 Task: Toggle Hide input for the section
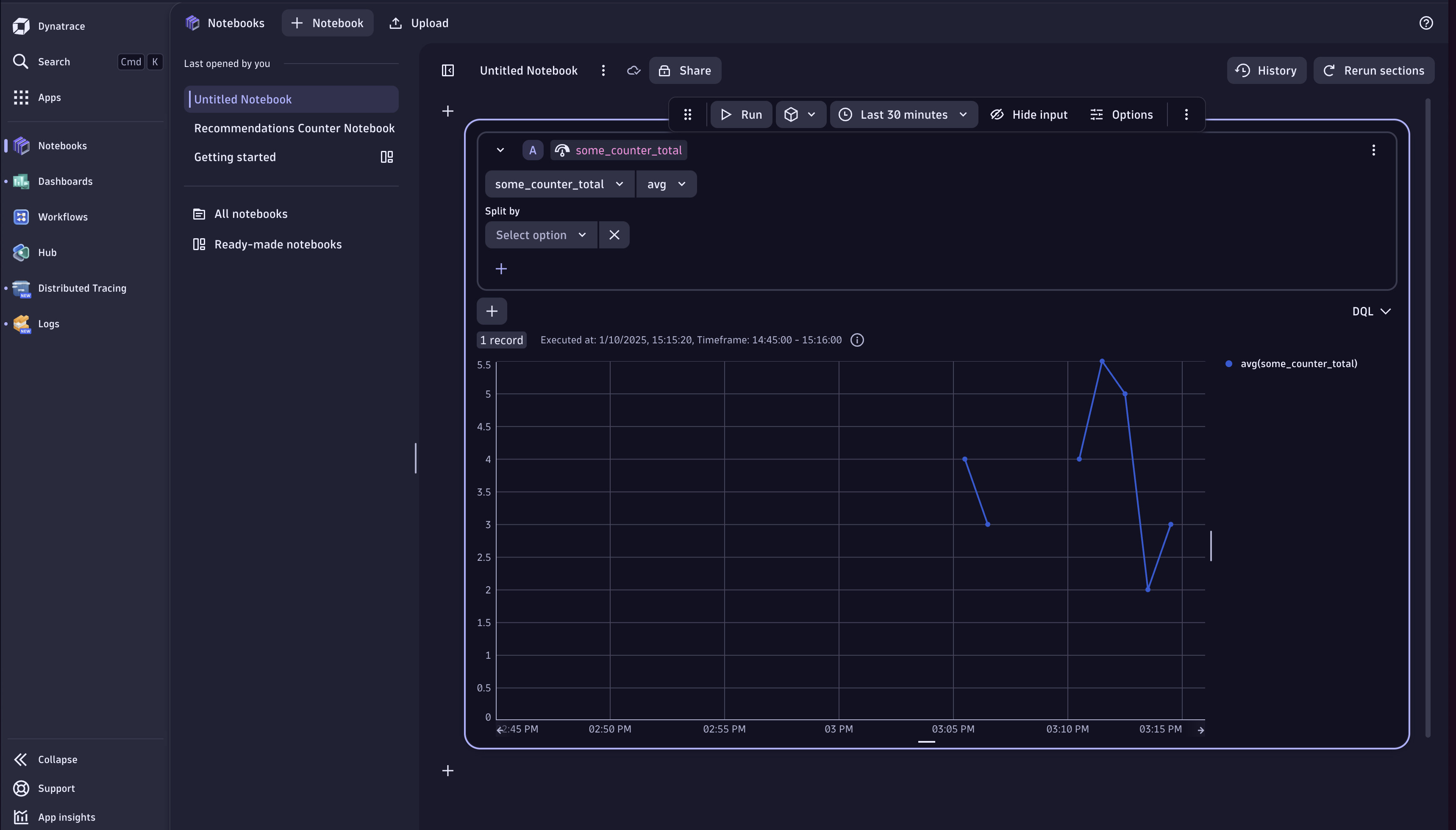(x=1028, y=114)
